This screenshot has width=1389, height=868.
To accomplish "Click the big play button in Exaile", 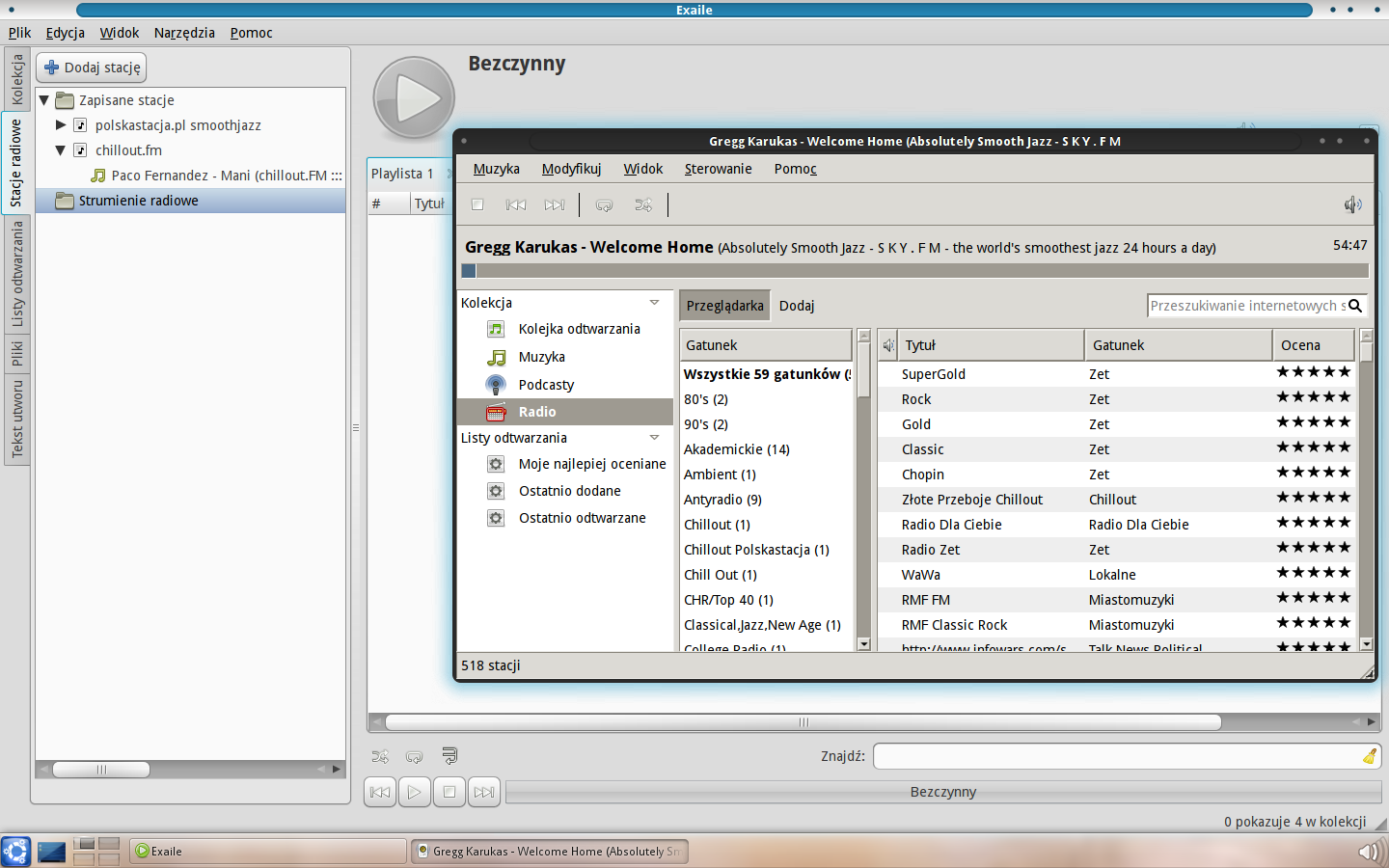I will tap(414, 97).
